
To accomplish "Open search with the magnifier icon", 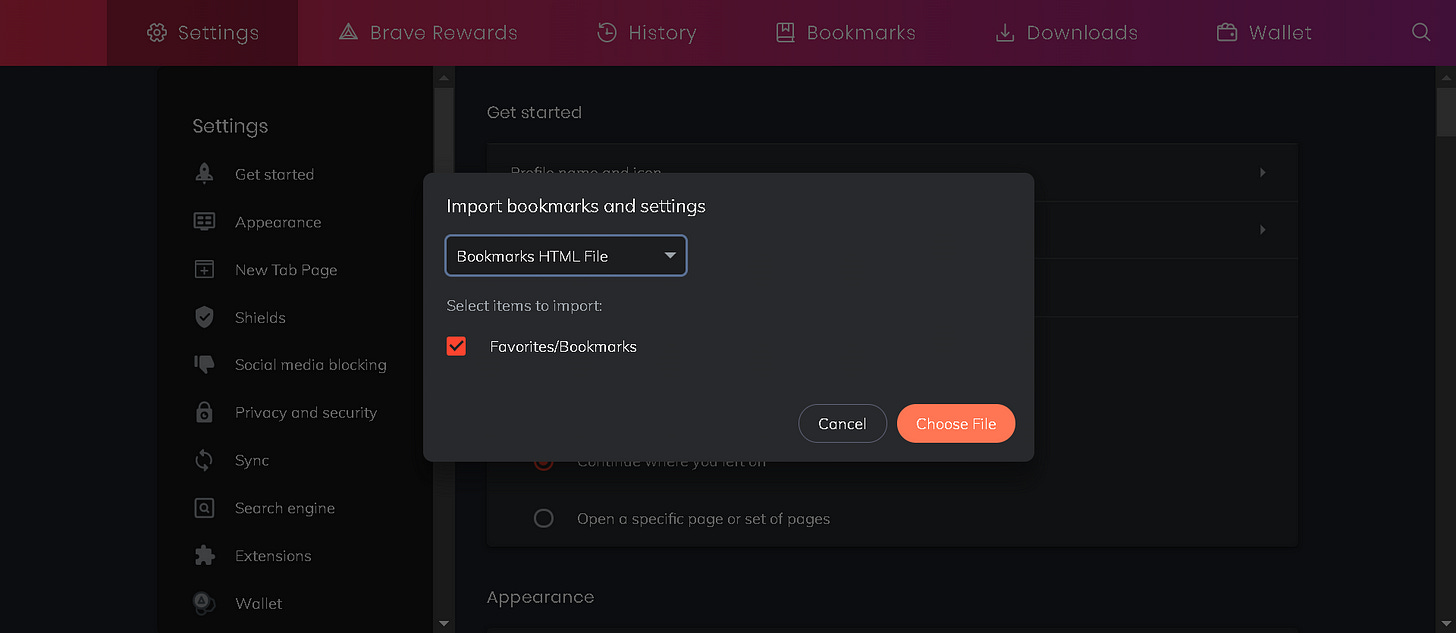I will click(1421, 32).
